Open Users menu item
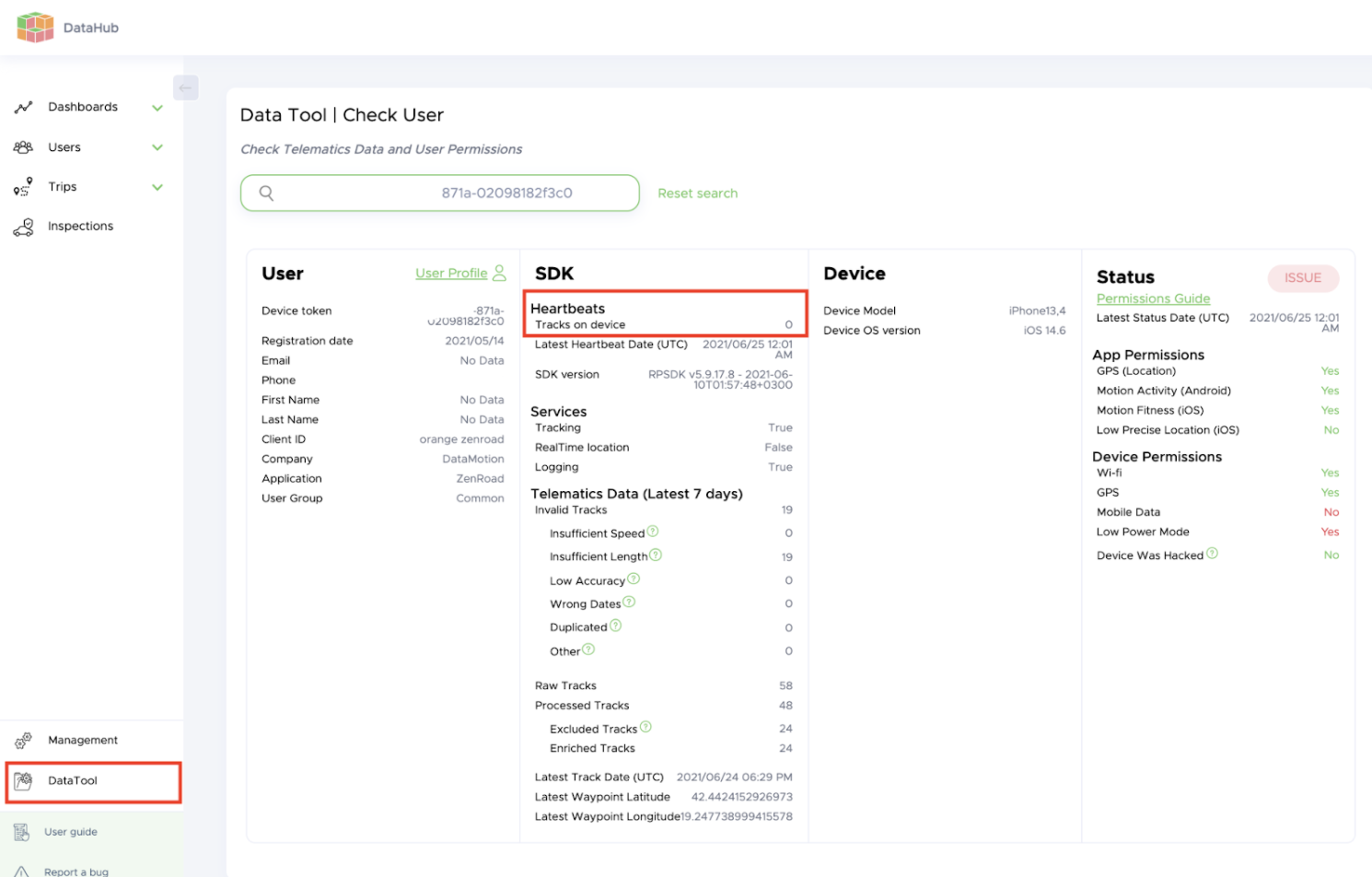 coord(64,147)
